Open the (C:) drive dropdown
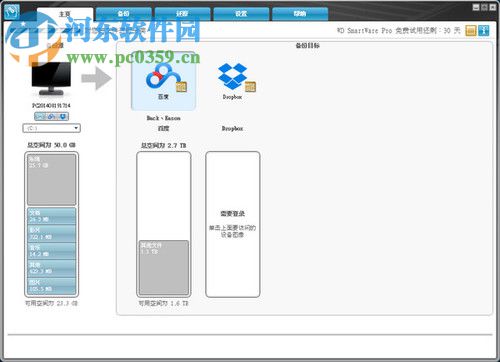Viewport: 500px width, 362px height. click(x=51, y=128)
